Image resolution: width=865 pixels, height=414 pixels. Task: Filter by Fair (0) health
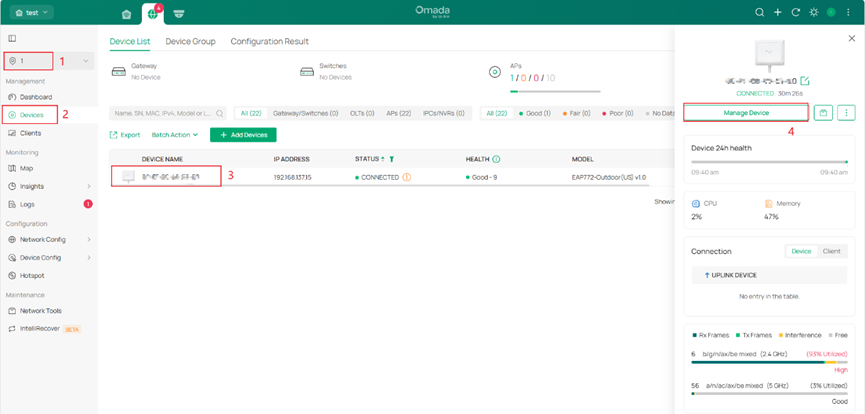pyautogui.click(x=576, y=113)
